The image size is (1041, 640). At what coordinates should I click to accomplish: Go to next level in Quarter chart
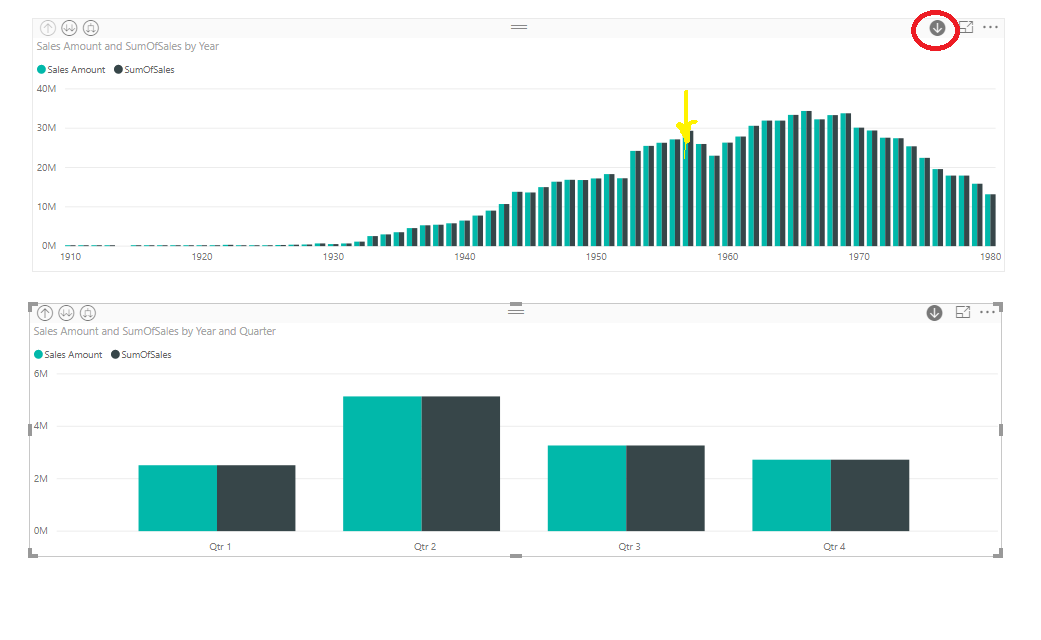(66, 313)
